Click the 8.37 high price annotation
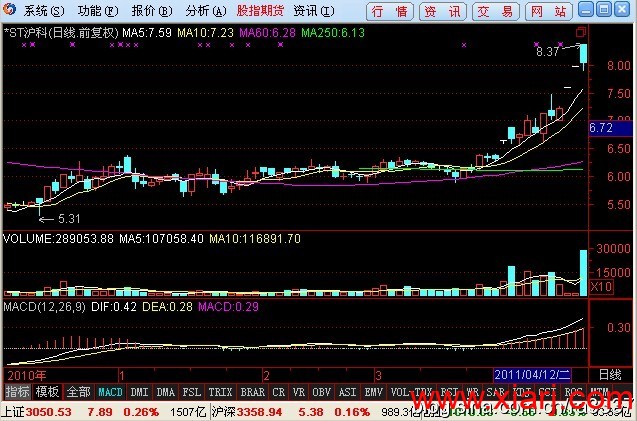This screenshot has height=421, width=637. coord(548,52)
